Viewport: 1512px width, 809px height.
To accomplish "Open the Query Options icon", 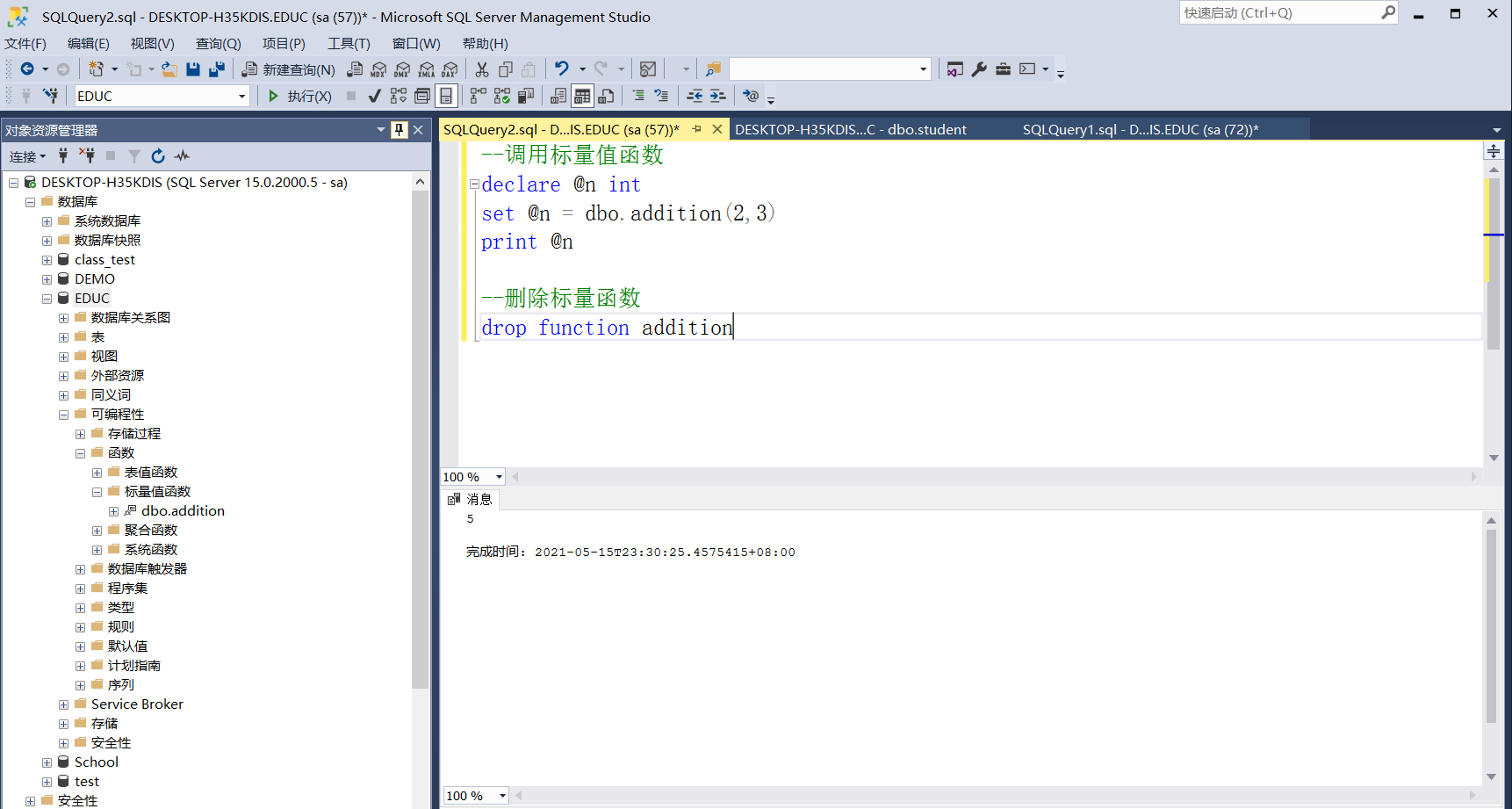I will coord(422,96).
